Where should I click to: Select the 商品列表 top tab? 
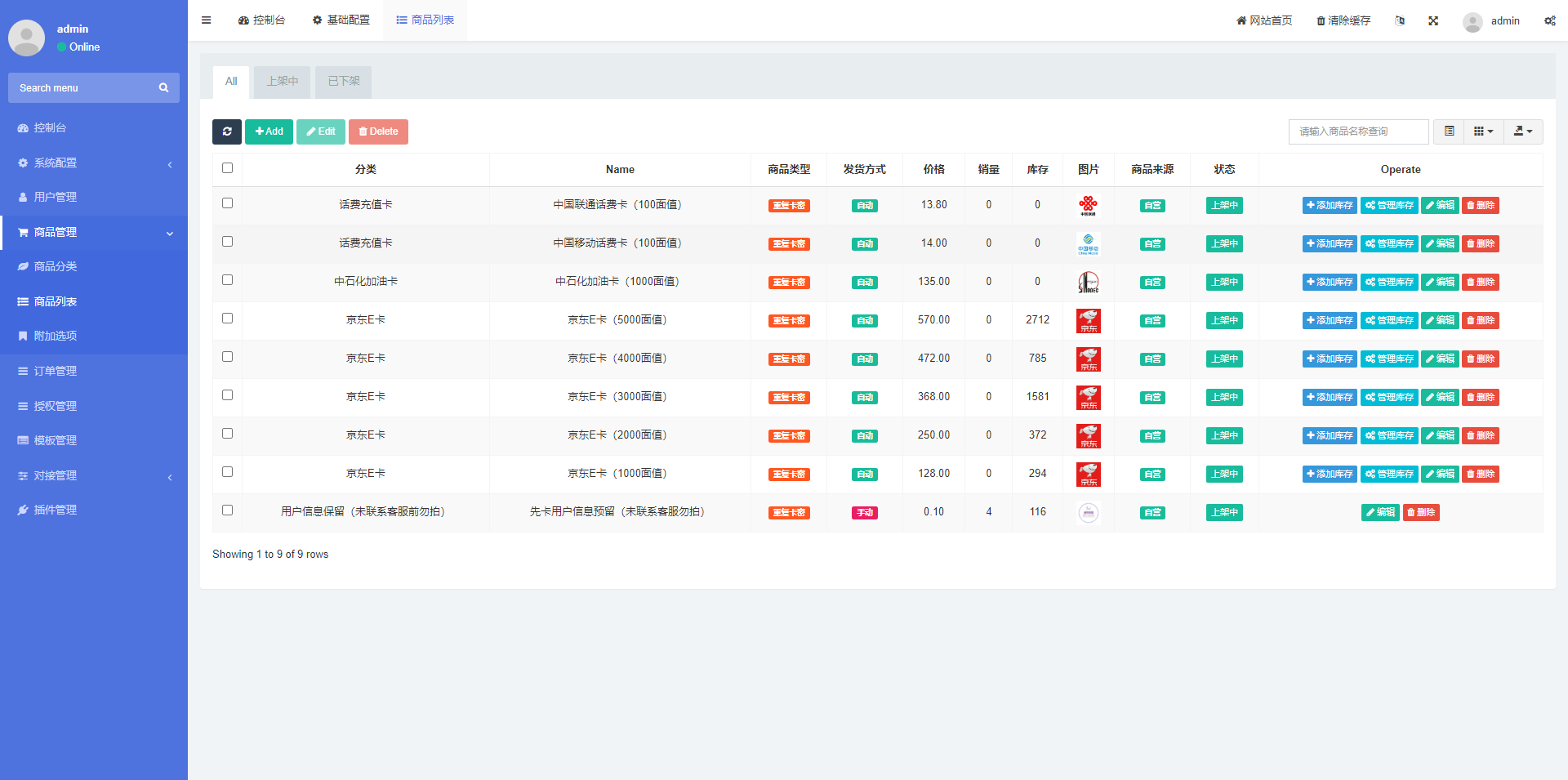click(x=425, y=20)
